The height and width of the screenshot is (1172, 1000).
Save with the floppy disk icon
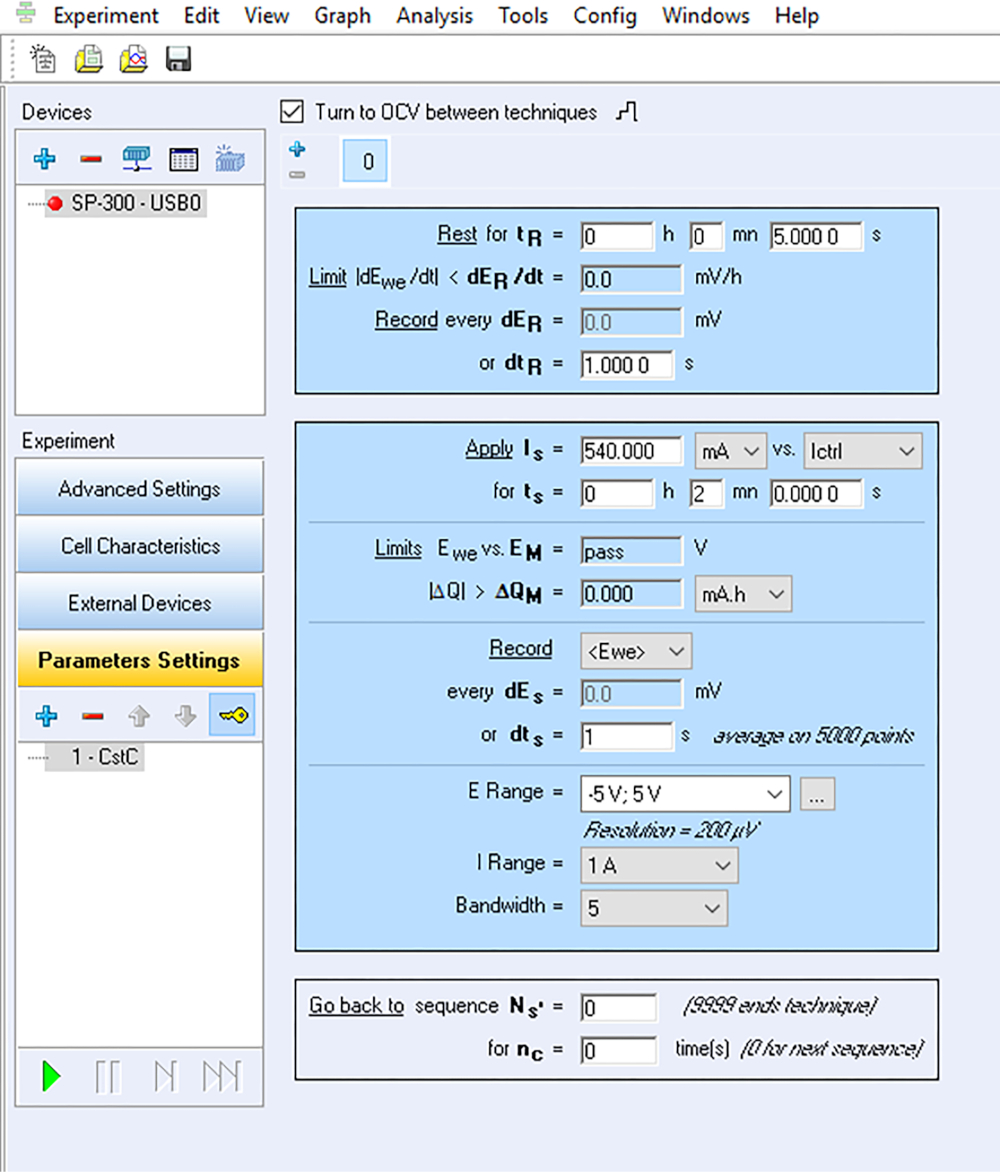178,59
